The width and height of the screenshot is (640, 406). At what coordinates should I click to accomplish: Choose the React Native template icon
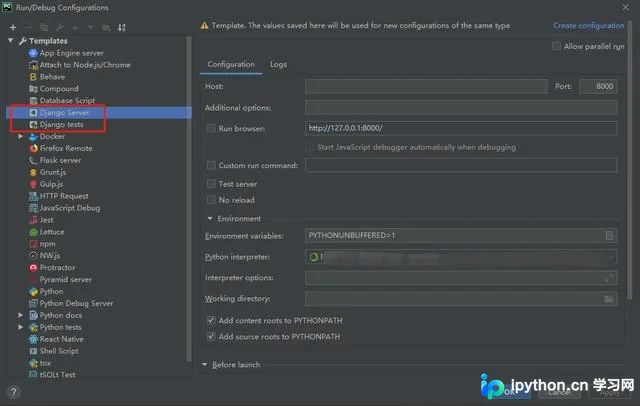pos(33,339)
